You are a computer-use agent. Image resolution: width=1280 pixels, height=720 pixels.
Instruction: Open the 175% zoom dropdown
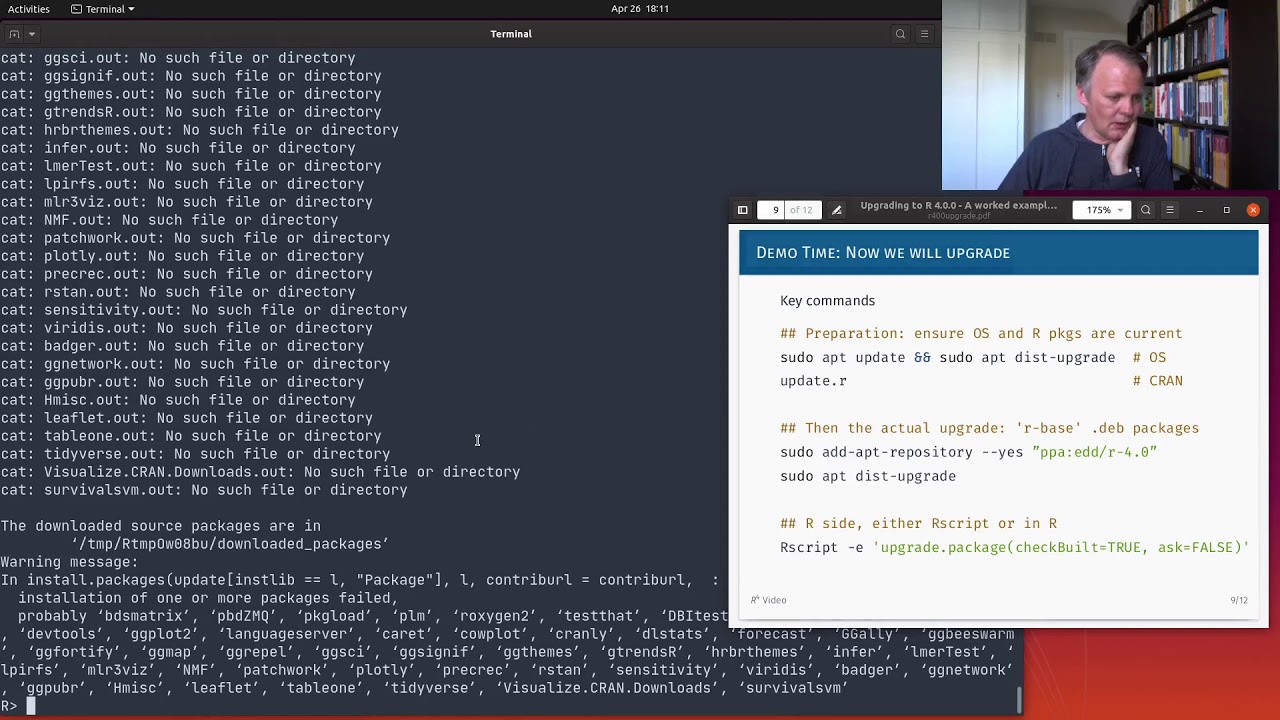click(1104, 210)
